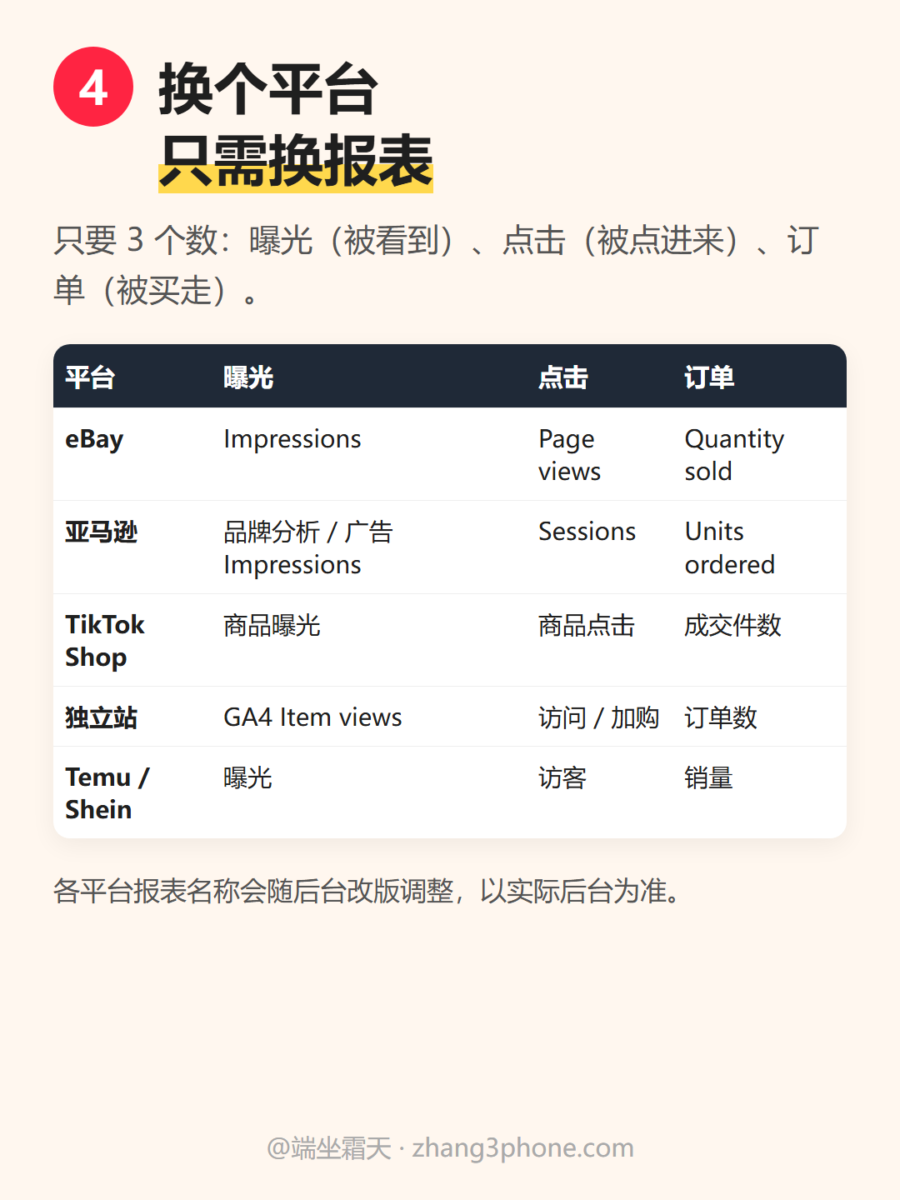Click the '销量' cell
900x1200 pixels.
click(709, 778)
